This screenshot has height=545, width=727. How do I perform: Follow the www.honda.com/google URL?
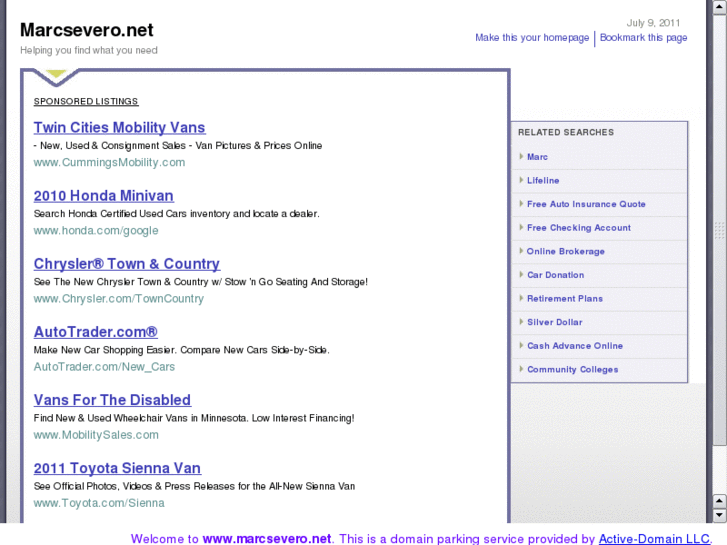96,231
